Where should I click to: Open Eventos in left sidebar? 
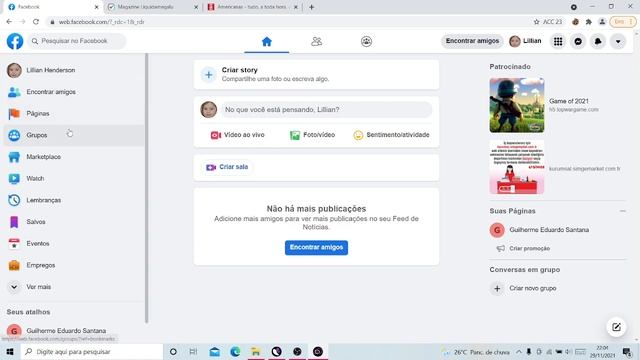coord(73,243)
